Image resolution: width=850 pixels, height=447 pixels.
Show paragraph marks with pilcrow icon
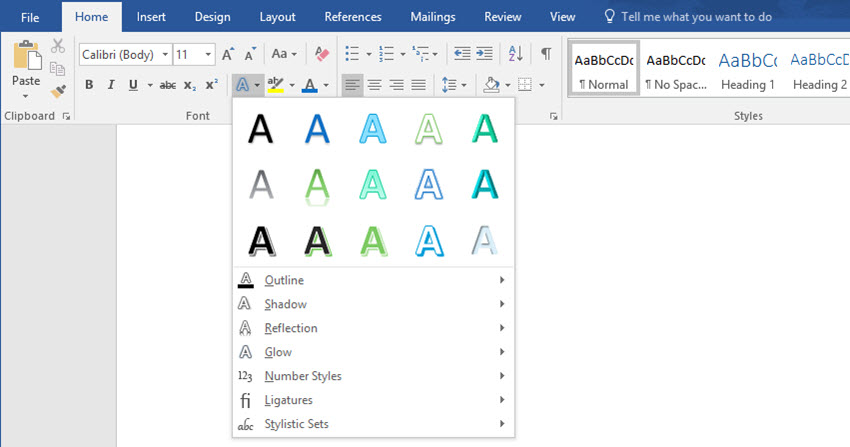pyautogui.click(x=546, y=54)
